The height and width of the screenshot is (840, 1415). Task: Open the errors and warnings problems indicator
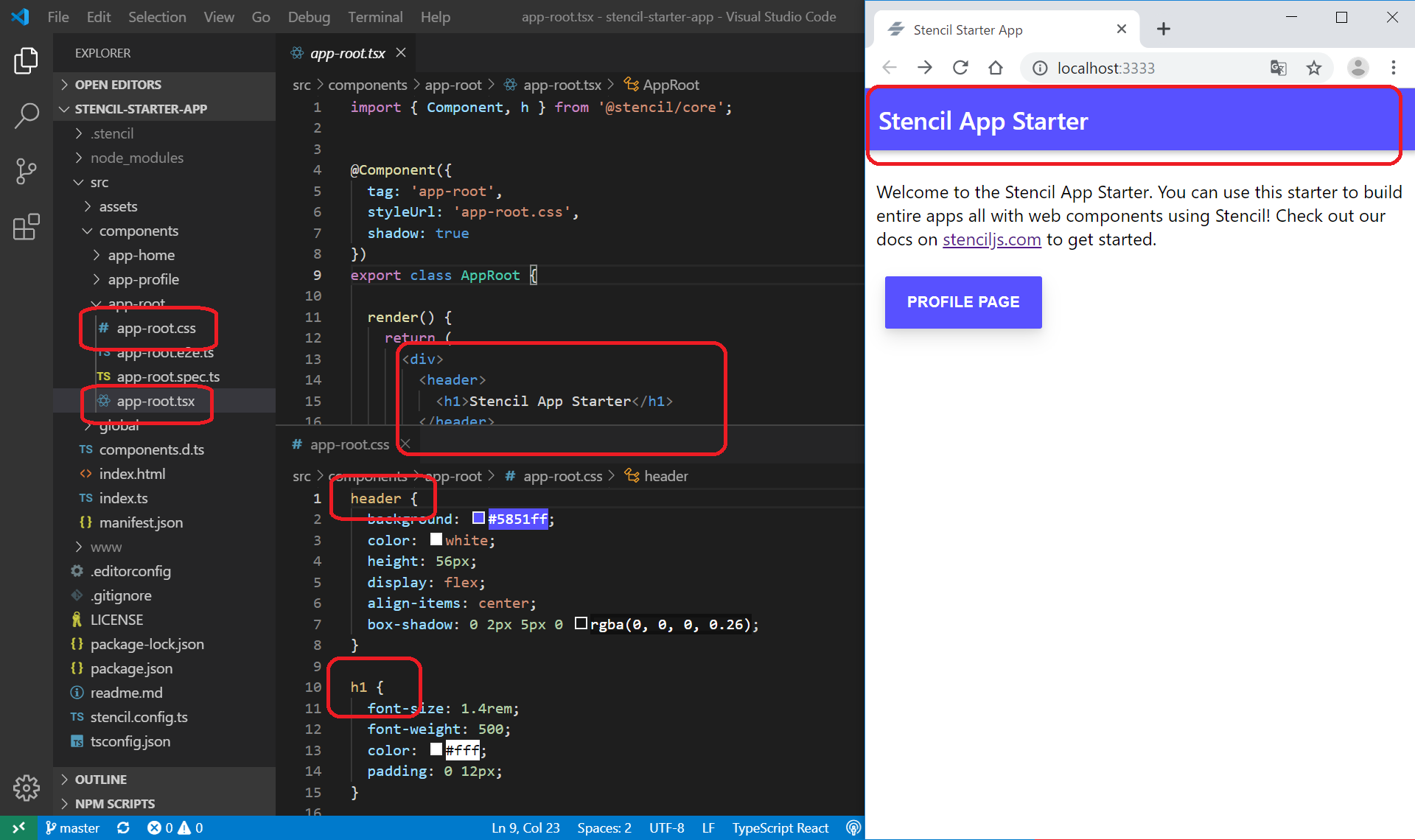[175, 828]
